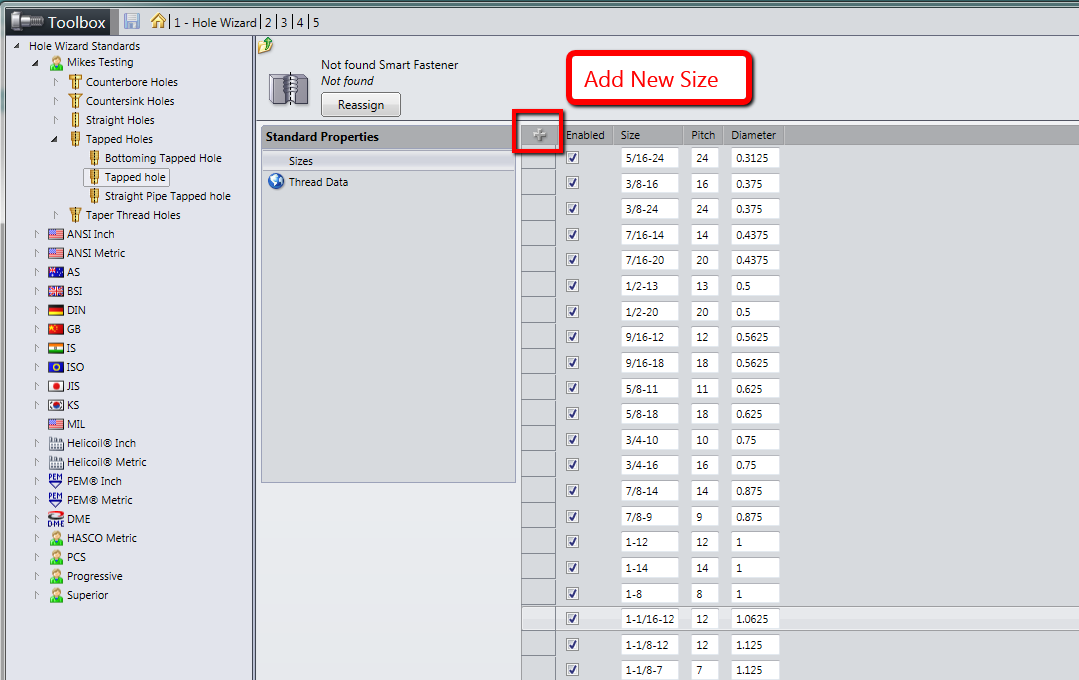The height and width of the screenshot is (680, 1079).
Task: Select the Helicoil® Inch standard icon
Action: tap(56, 443)
